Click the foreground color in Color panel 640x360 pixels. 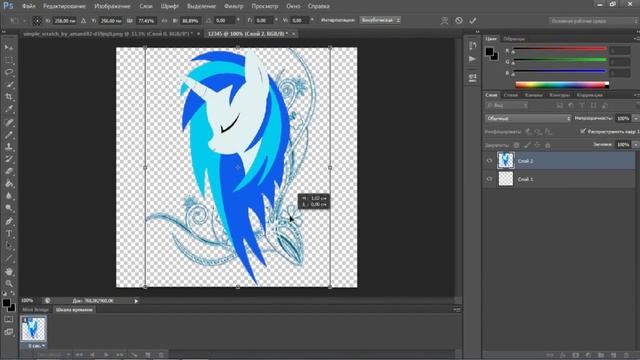coord(489,51)
